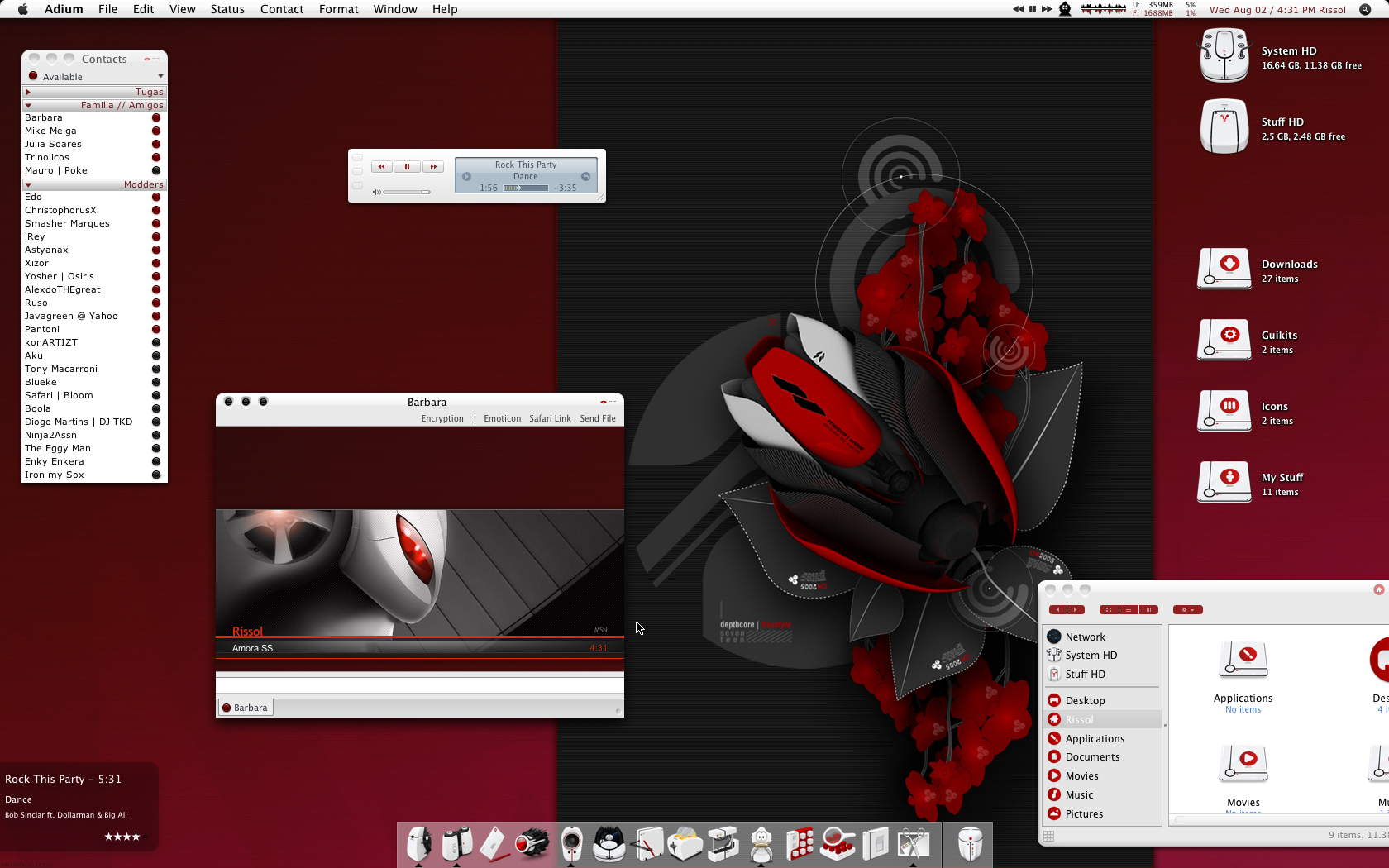Select Documents in the Finder sidebar
The width and height of the screenshot is (1389, 868).
(x=1102, y=756)
